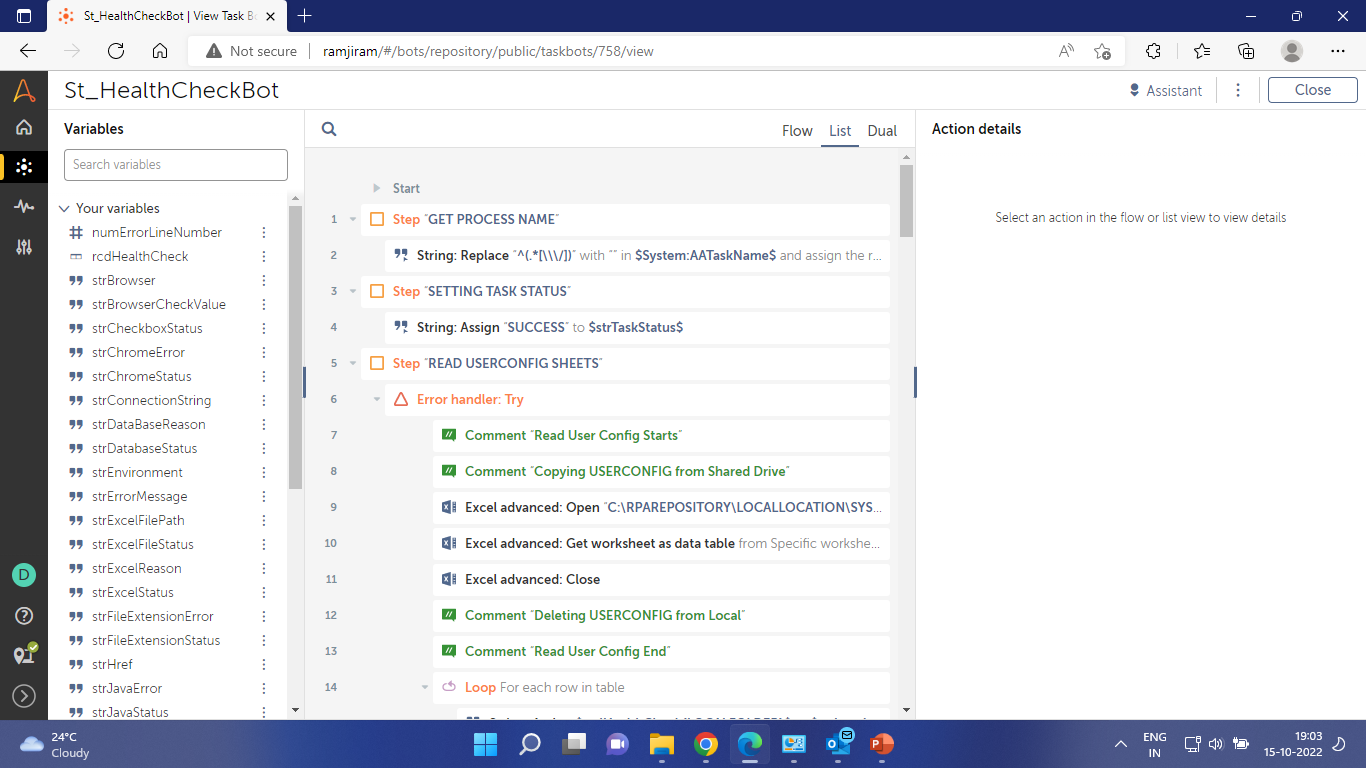
Task: Collapse the Your variables section
Action: point(64,209)
